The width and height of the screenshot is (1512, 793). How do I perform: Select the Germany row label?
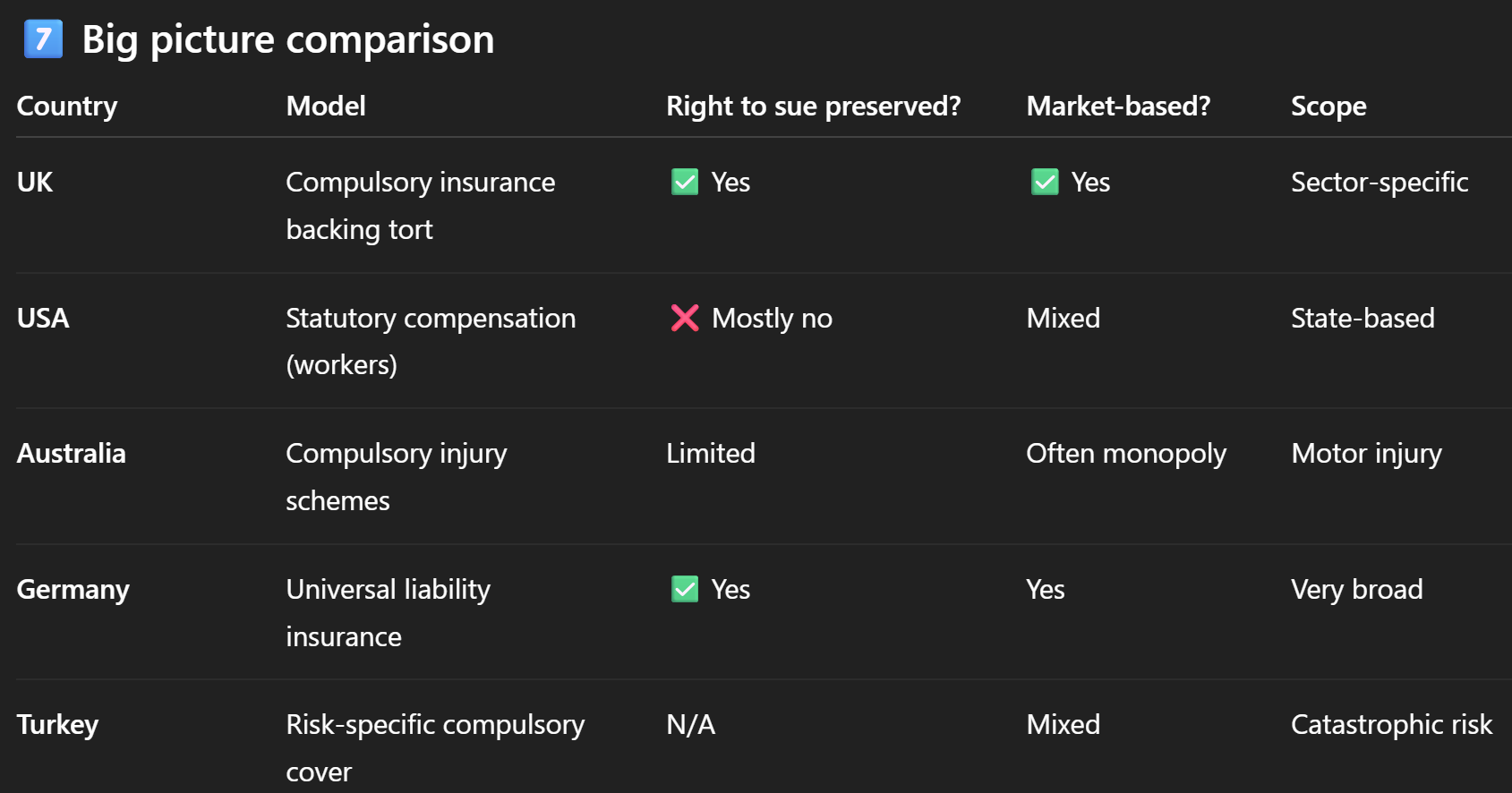(x=73, y=590)
